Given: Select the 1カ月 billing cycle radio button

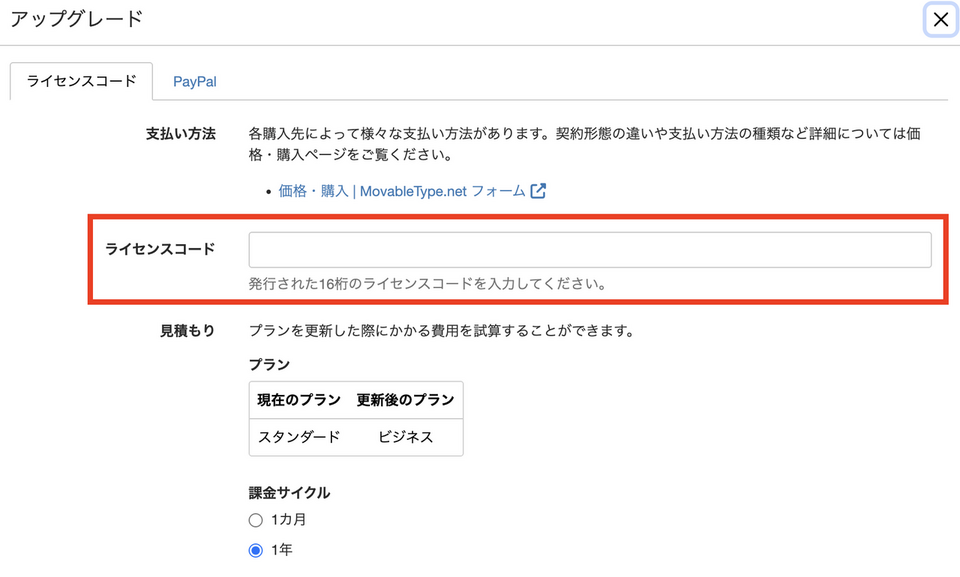Looking at the screenshot, I should tap(256, 520).
